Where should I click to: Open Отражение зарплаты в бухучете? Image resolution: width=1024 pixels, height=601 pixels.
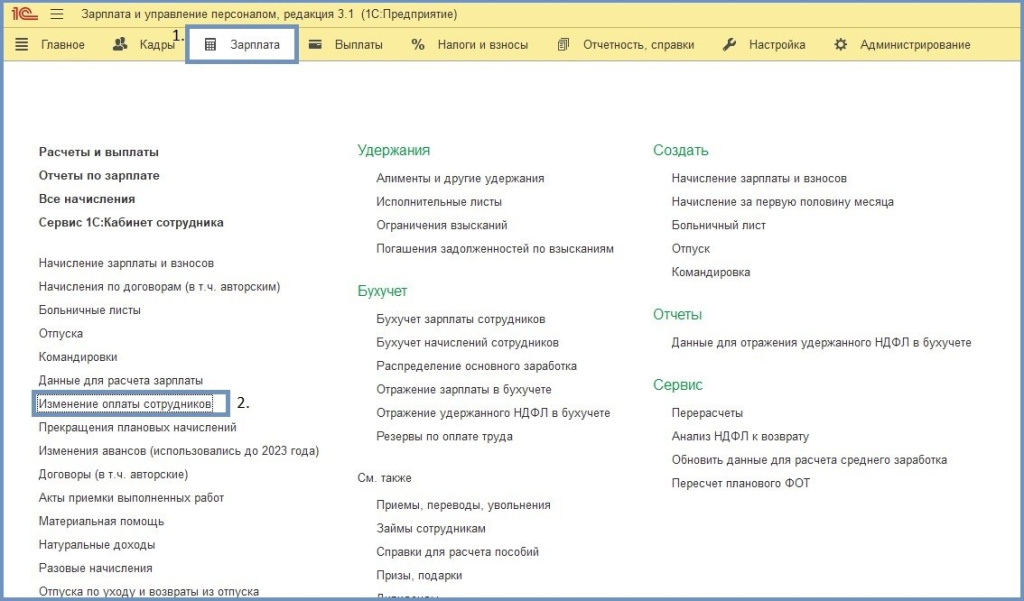click(x=464, y=389)
